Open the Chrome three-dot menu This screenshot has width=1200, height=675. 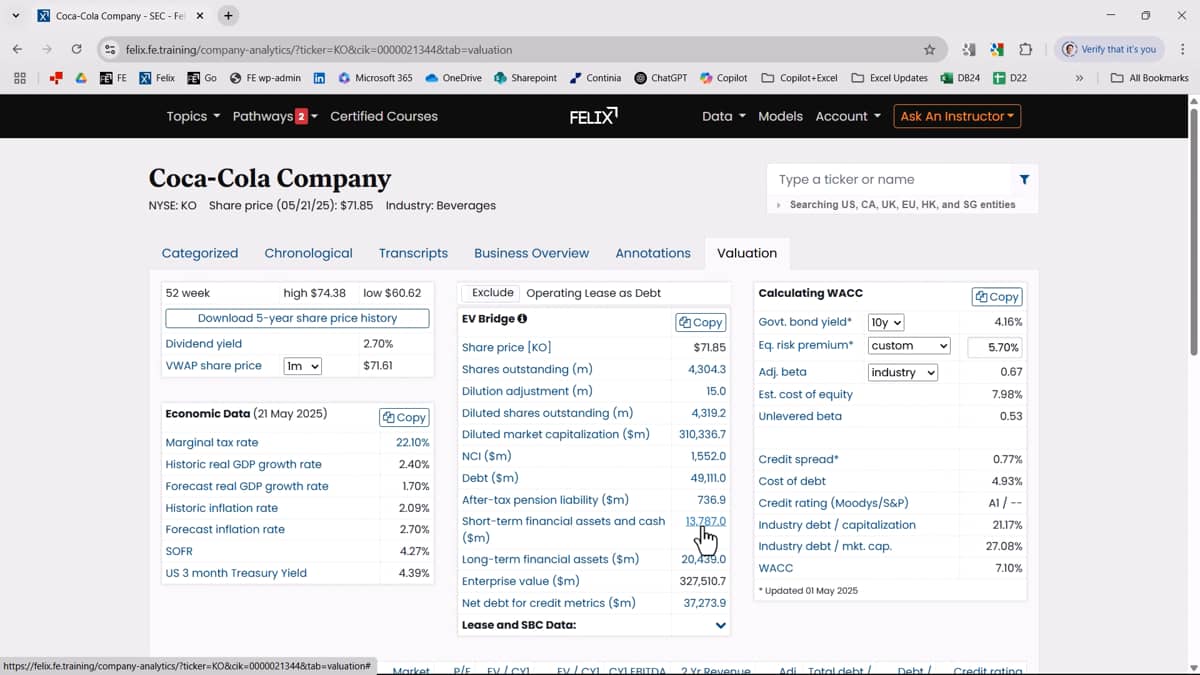(1184, 49)
